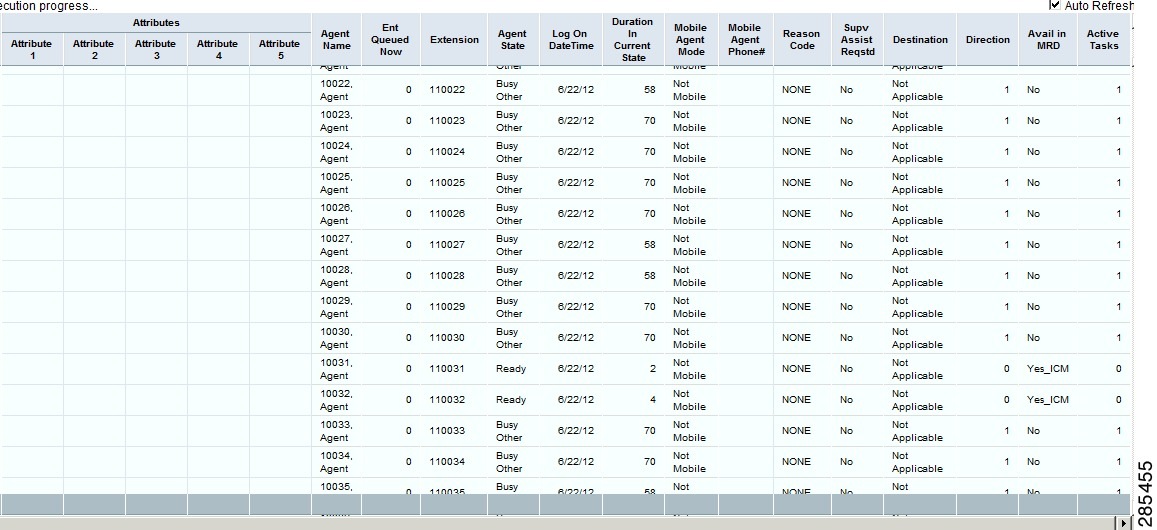Click duration value 2 for agent 10031

point(652,369)
